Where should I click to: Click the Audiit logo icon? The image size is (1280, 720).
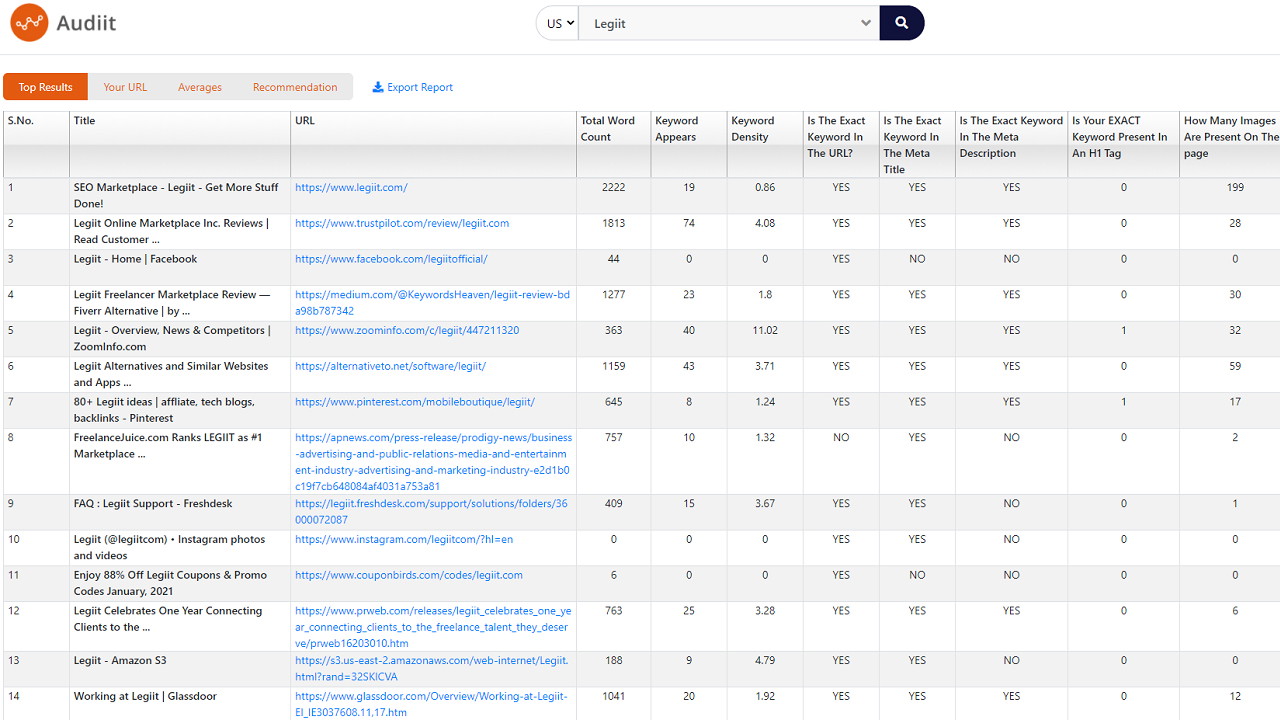[x=29, y=23]
